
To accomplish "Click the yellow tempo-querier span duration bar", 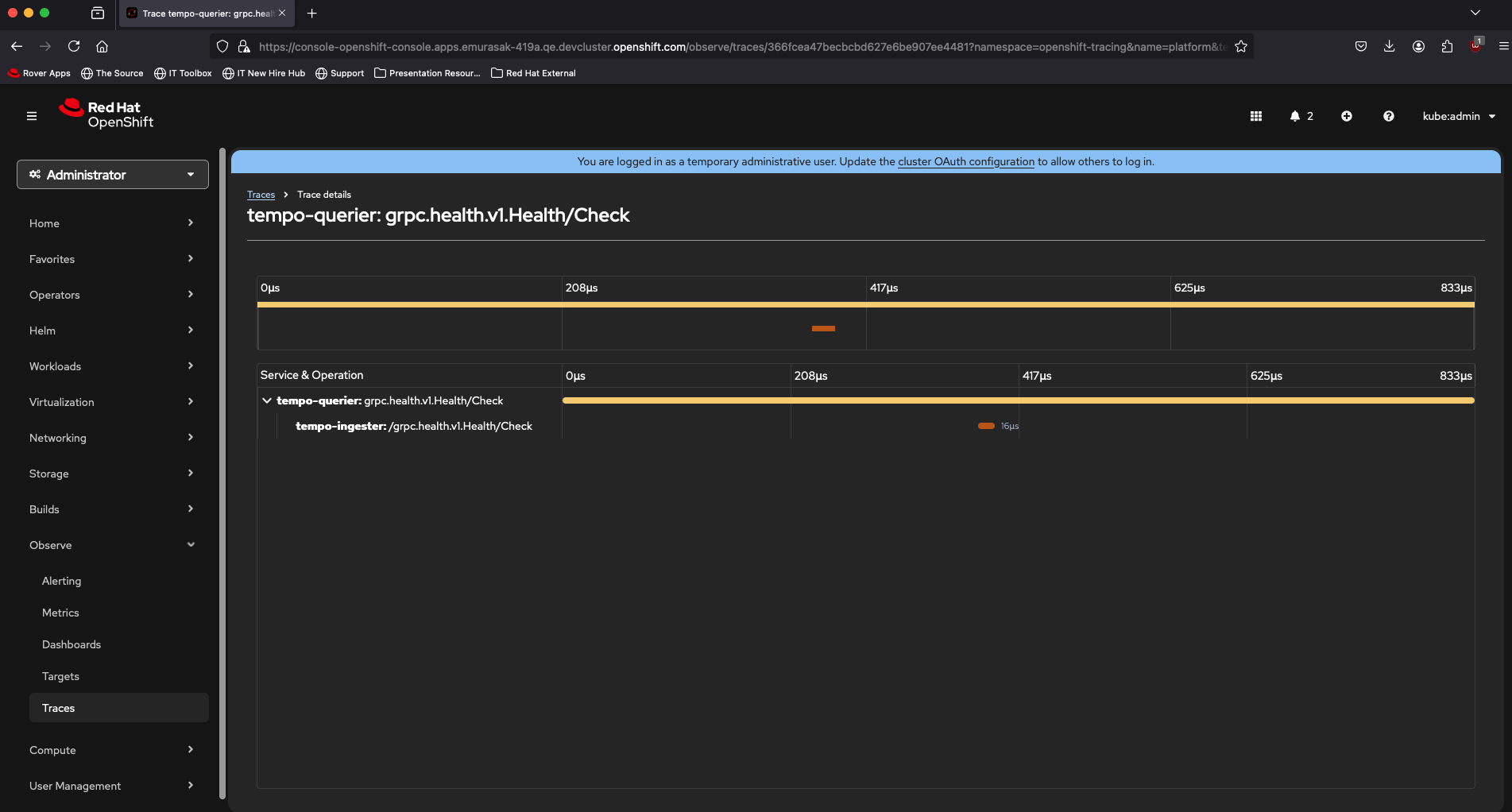I will 1018,400.
